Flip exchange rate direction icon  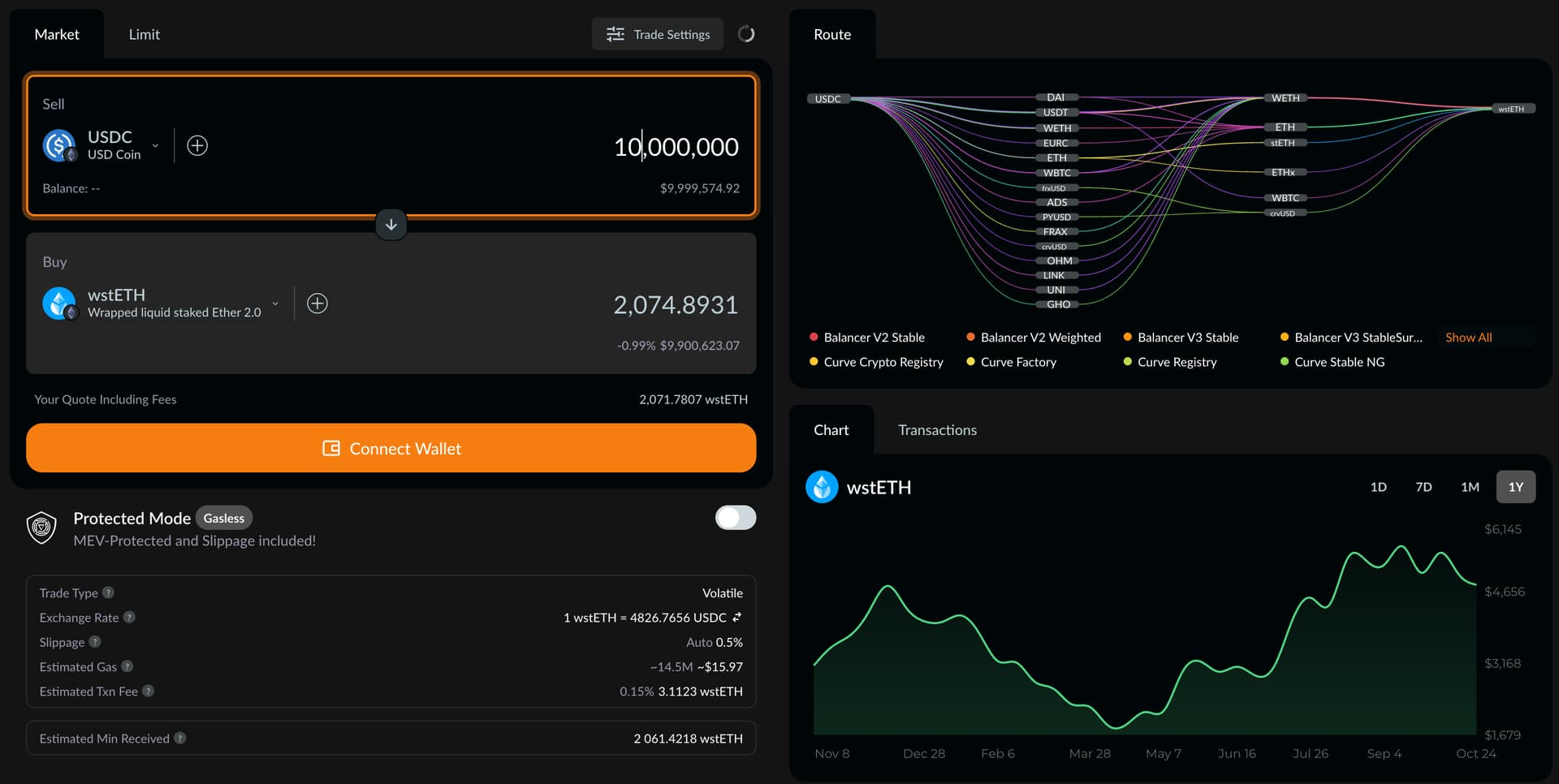tap(737, 617)
